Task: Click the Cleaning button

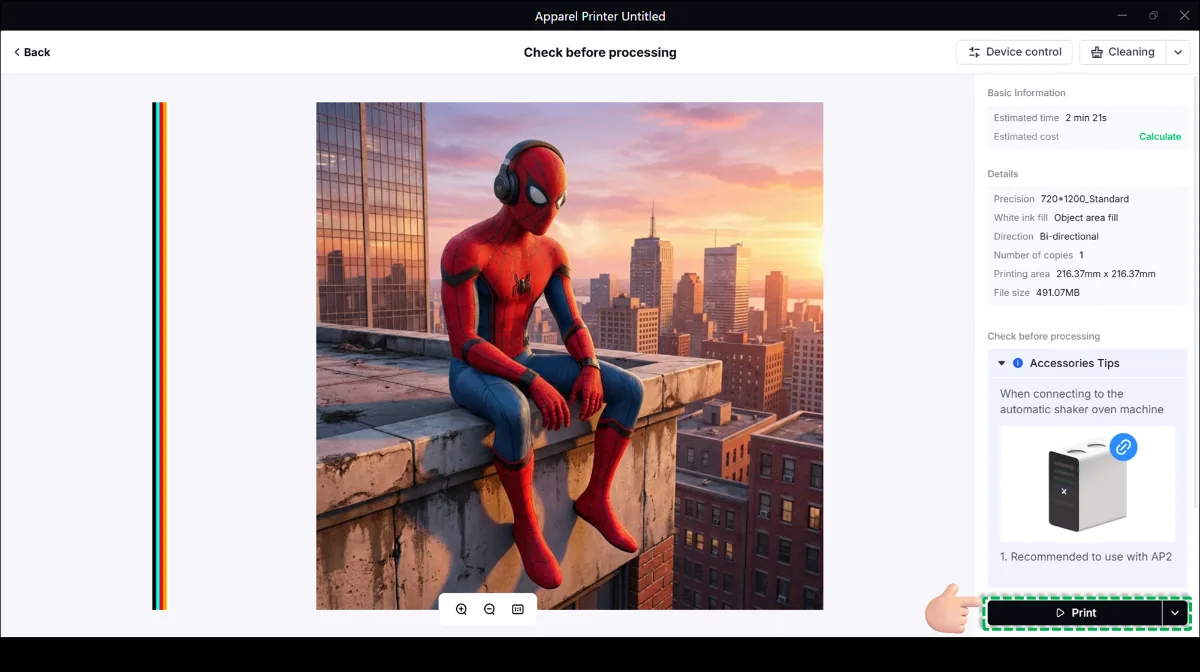Action: point(1121,52)
